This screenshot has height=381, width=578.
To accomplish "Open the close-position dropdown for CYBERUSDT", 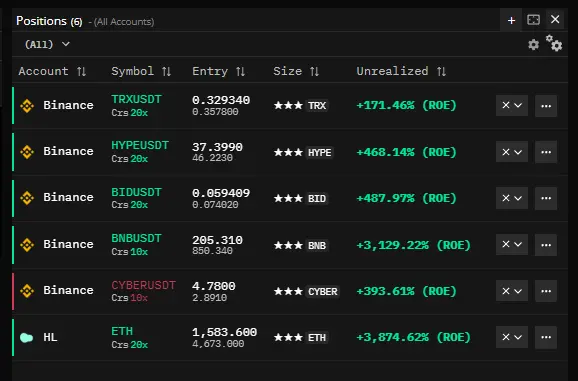I will point(512,291).
